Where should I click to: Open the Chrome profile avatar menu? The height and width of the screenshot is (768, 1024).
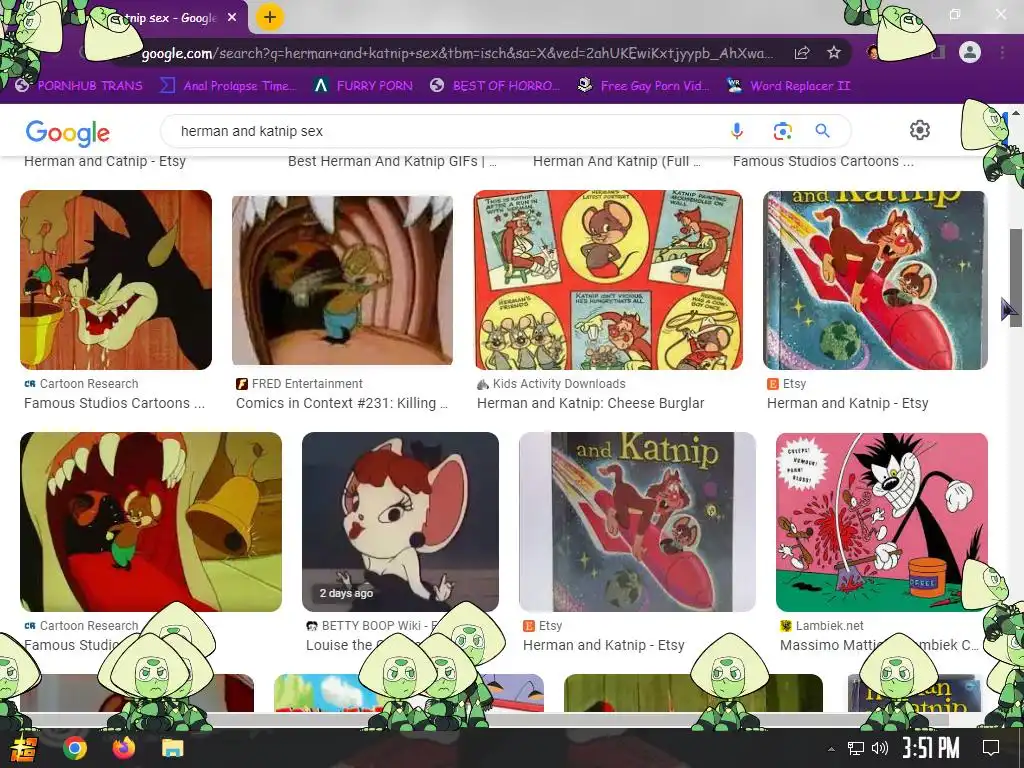(x=970, y=52)
